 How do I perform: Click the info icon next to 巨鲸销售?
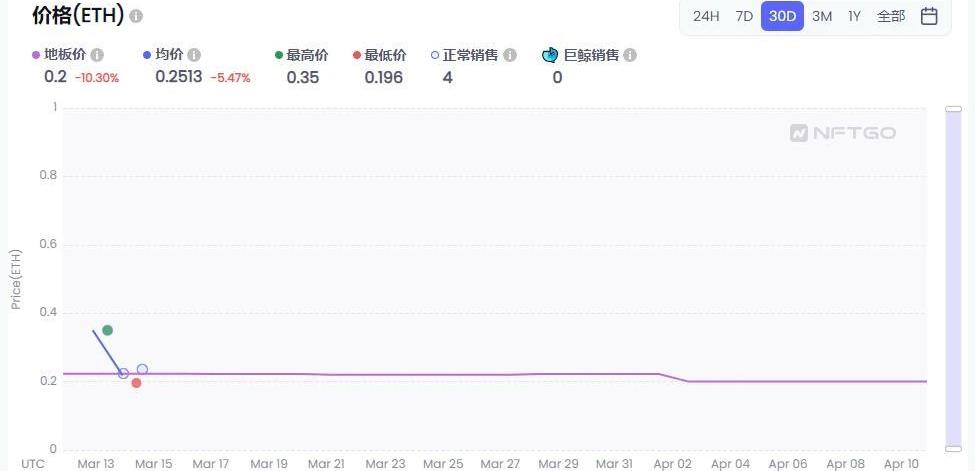tap(630, 55)
